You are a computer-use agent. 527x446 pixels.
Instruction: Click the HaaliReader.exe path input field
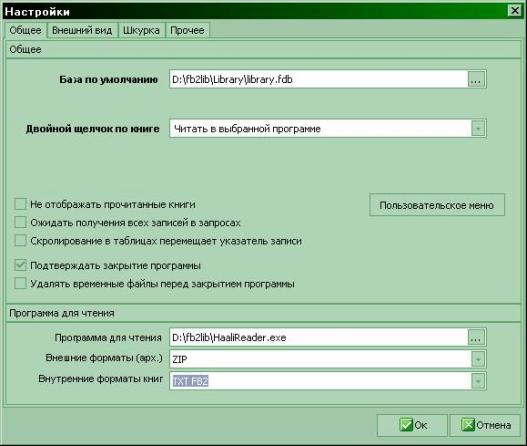tap(319, 337)
